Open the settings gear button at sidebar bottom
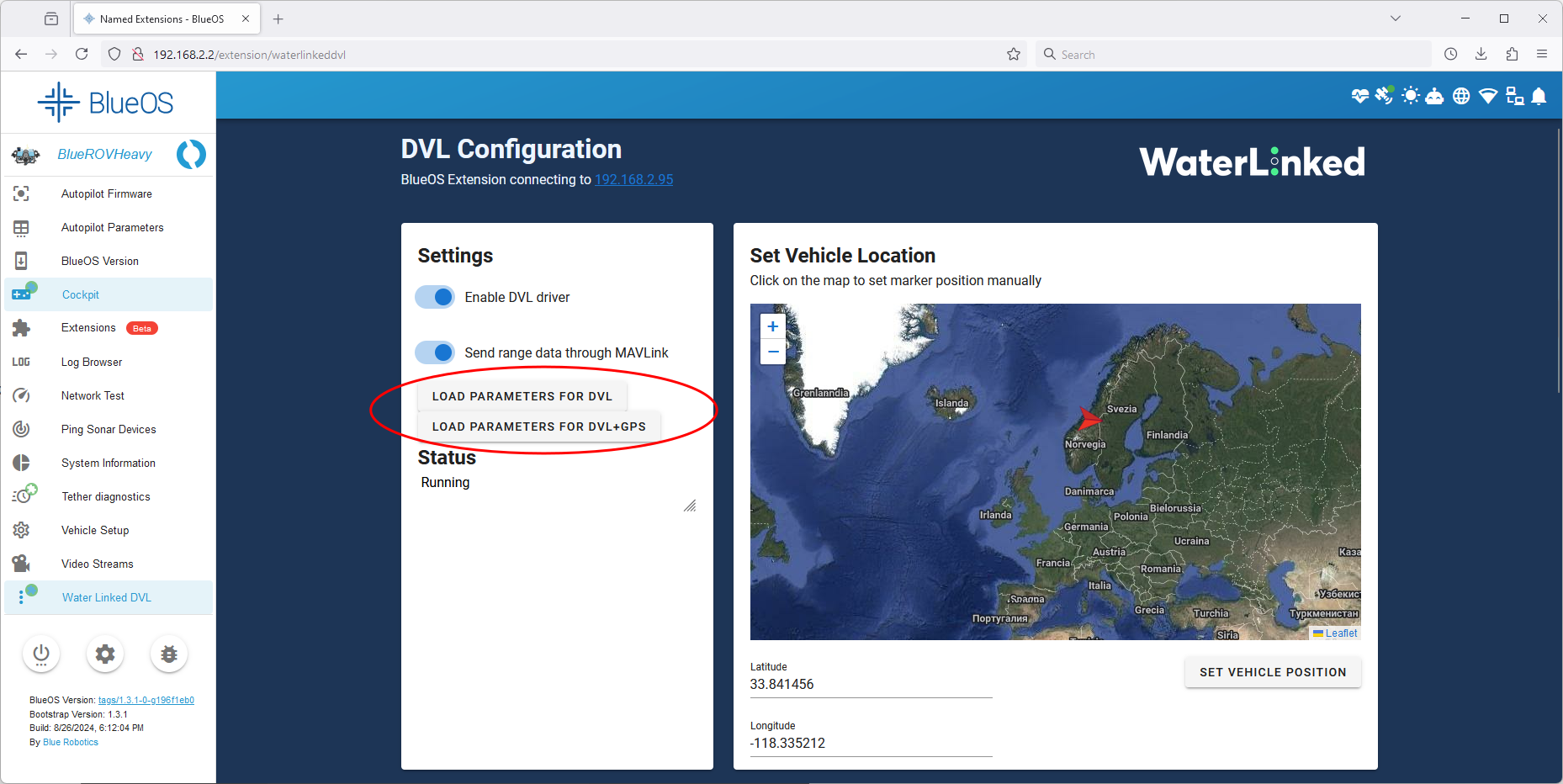Image resolution: width=1563 pixels, height=784 pixels. pos(105,654)
